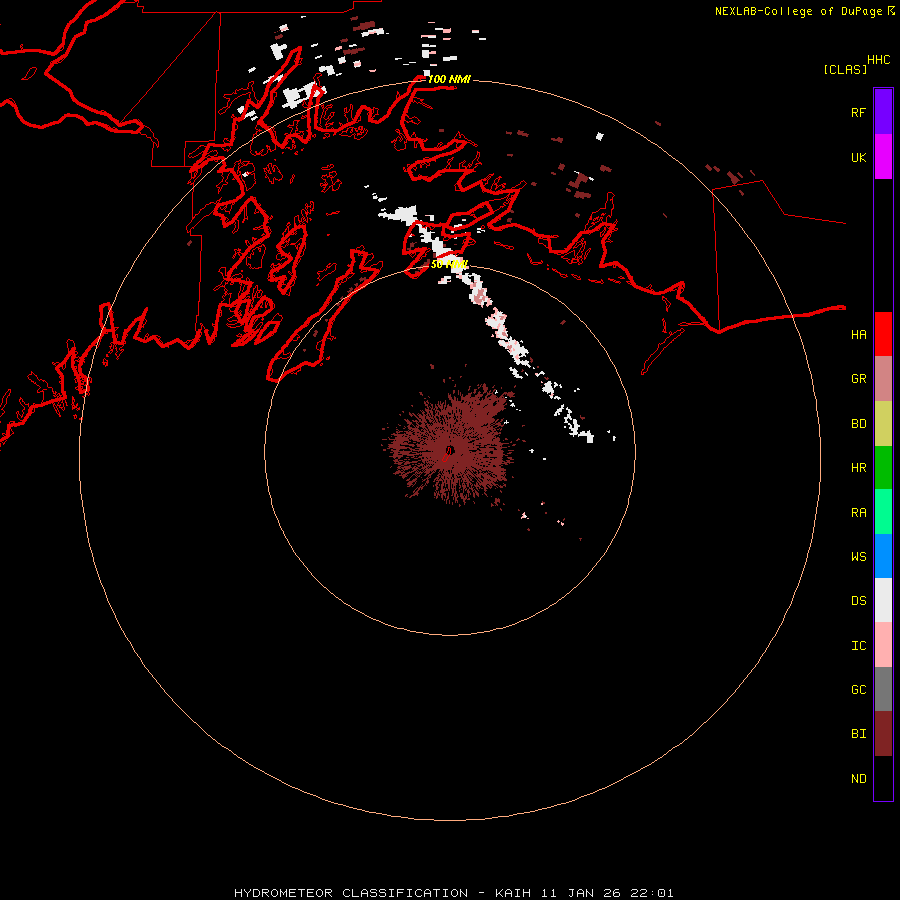Click the [CLAS] legend header
The width and height of the screenshot is (900, 900).
click(845, 70)
